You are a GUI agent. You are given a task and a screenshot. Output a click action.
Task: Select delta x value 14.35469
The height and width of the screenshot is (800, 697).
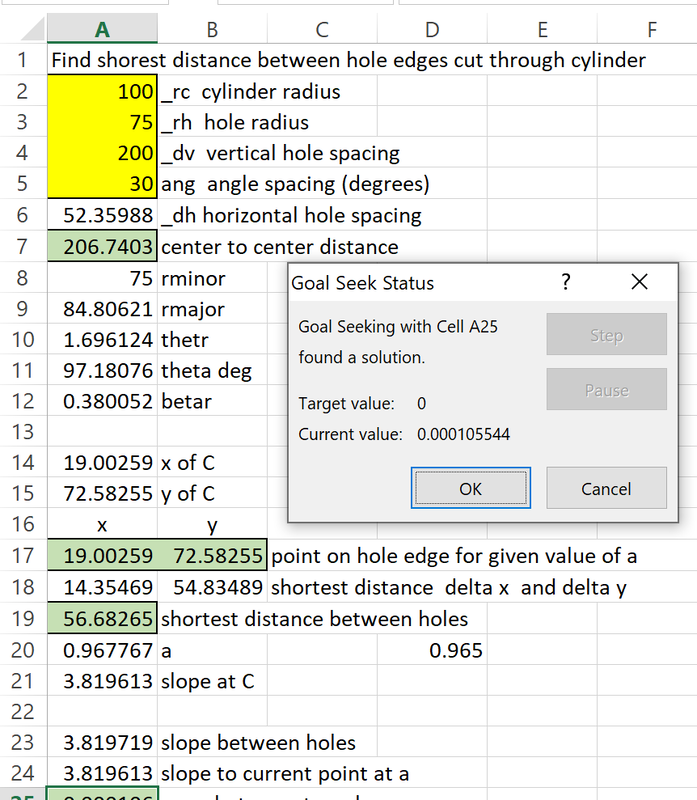pyautogui.click(x=103, y=587)
